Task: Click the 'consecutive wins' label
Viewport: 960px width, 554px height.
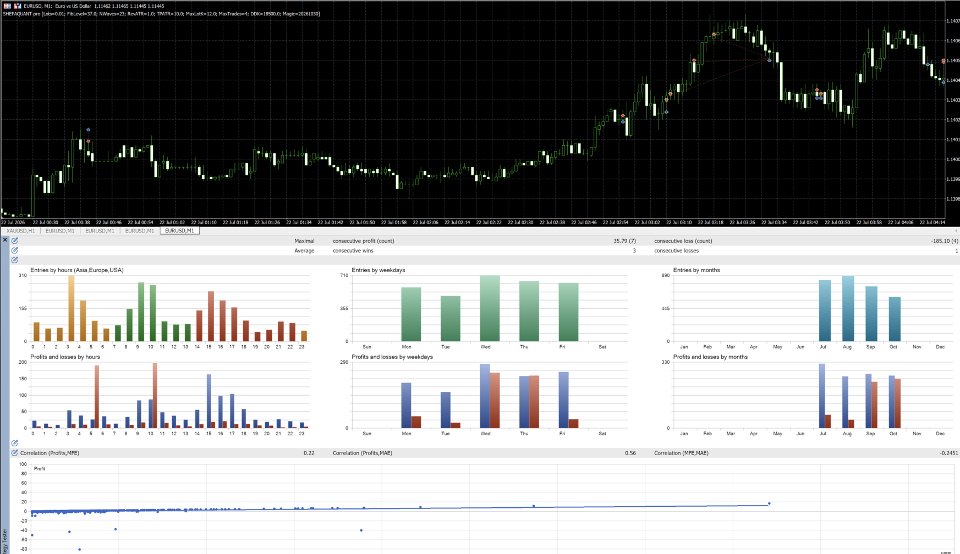Action: (x=353, y=251)
